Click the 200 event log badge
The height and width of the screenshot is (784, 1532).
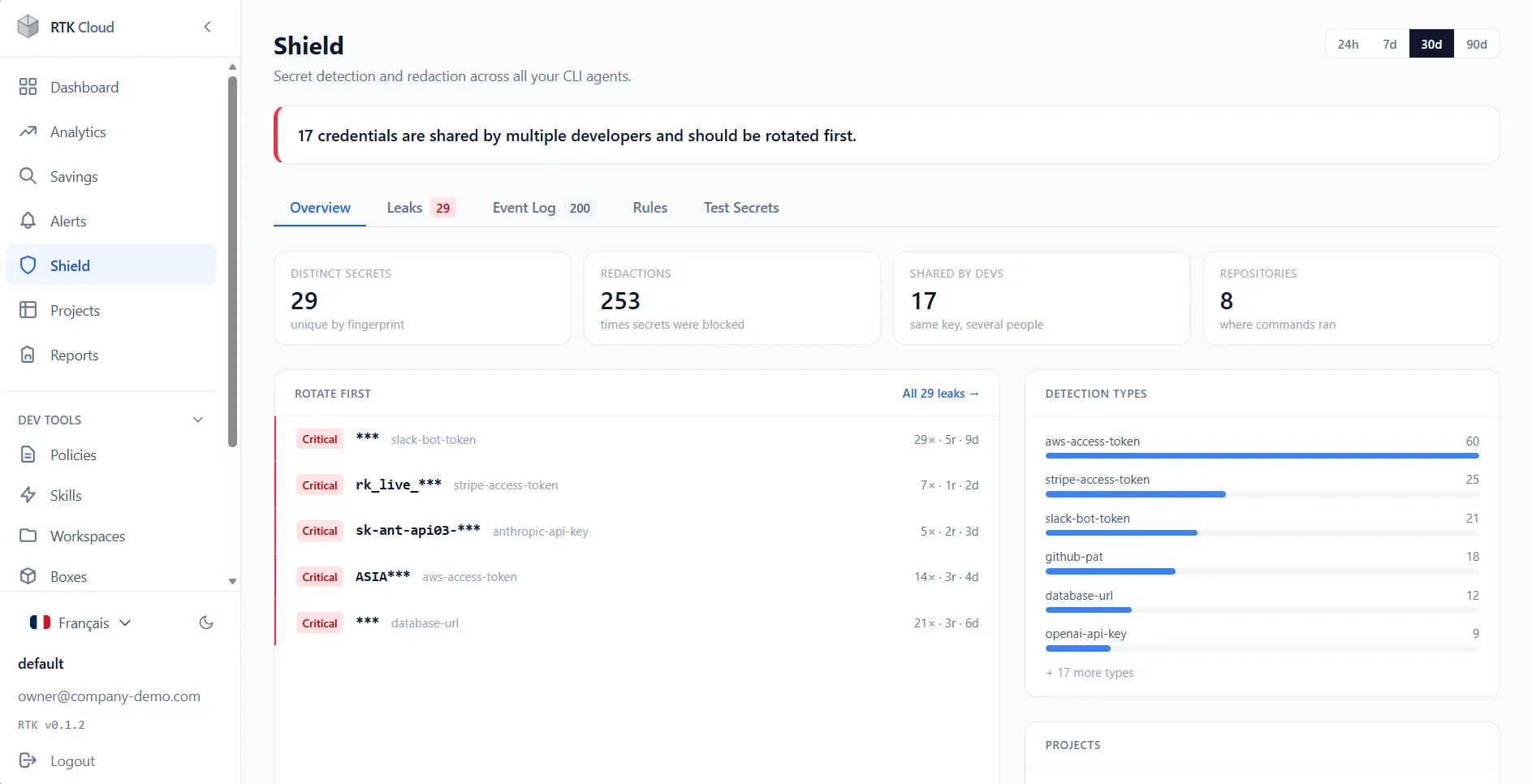click(x=580, y=208)
